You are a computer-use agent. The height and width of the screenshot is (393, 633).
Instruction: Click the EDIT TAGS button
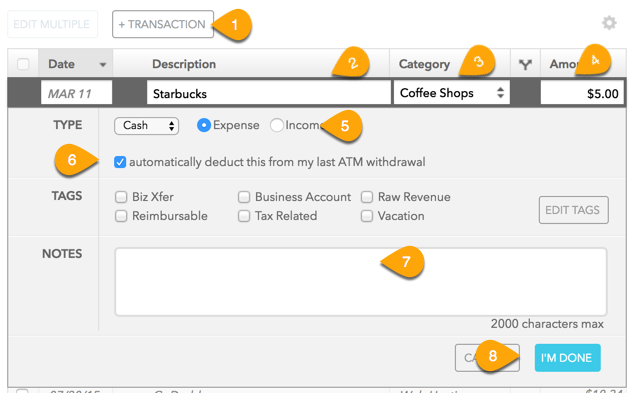pyautogui.click(x=574, y=210)
